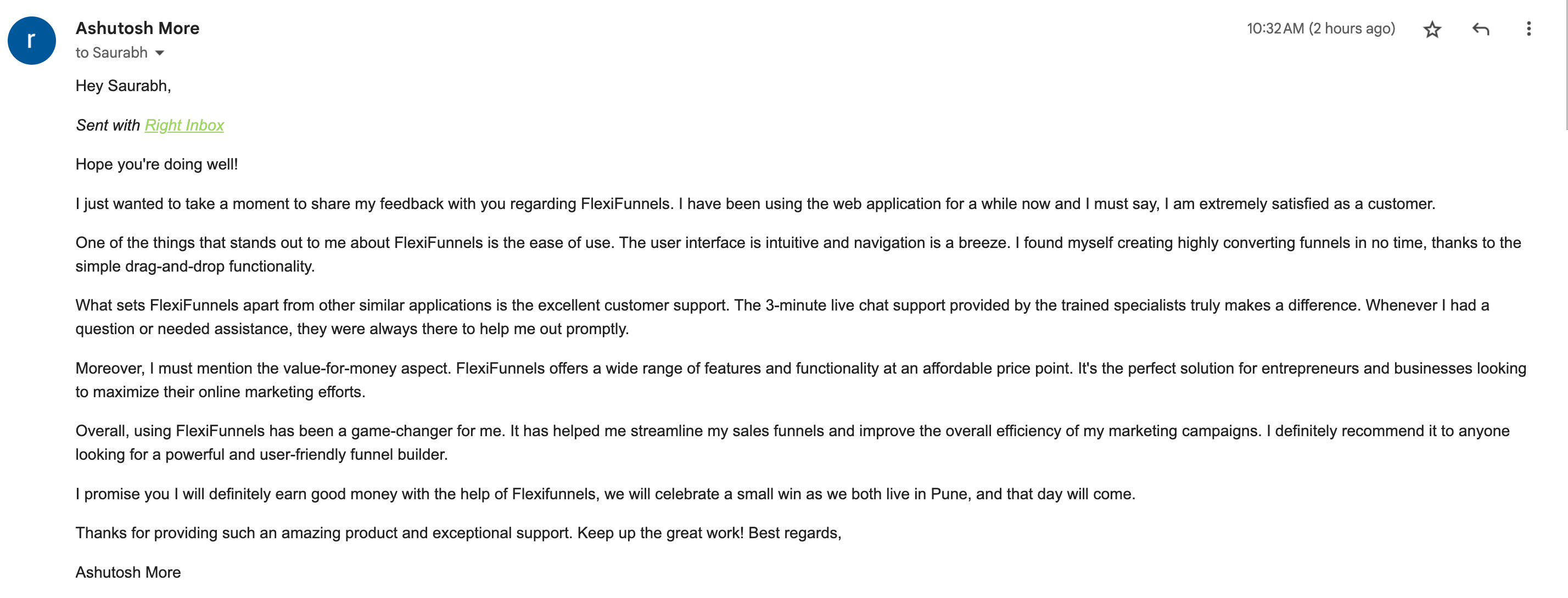Click sender name Ashutosh More in header
The image size is (1568, 598).
tap(137, 28)
